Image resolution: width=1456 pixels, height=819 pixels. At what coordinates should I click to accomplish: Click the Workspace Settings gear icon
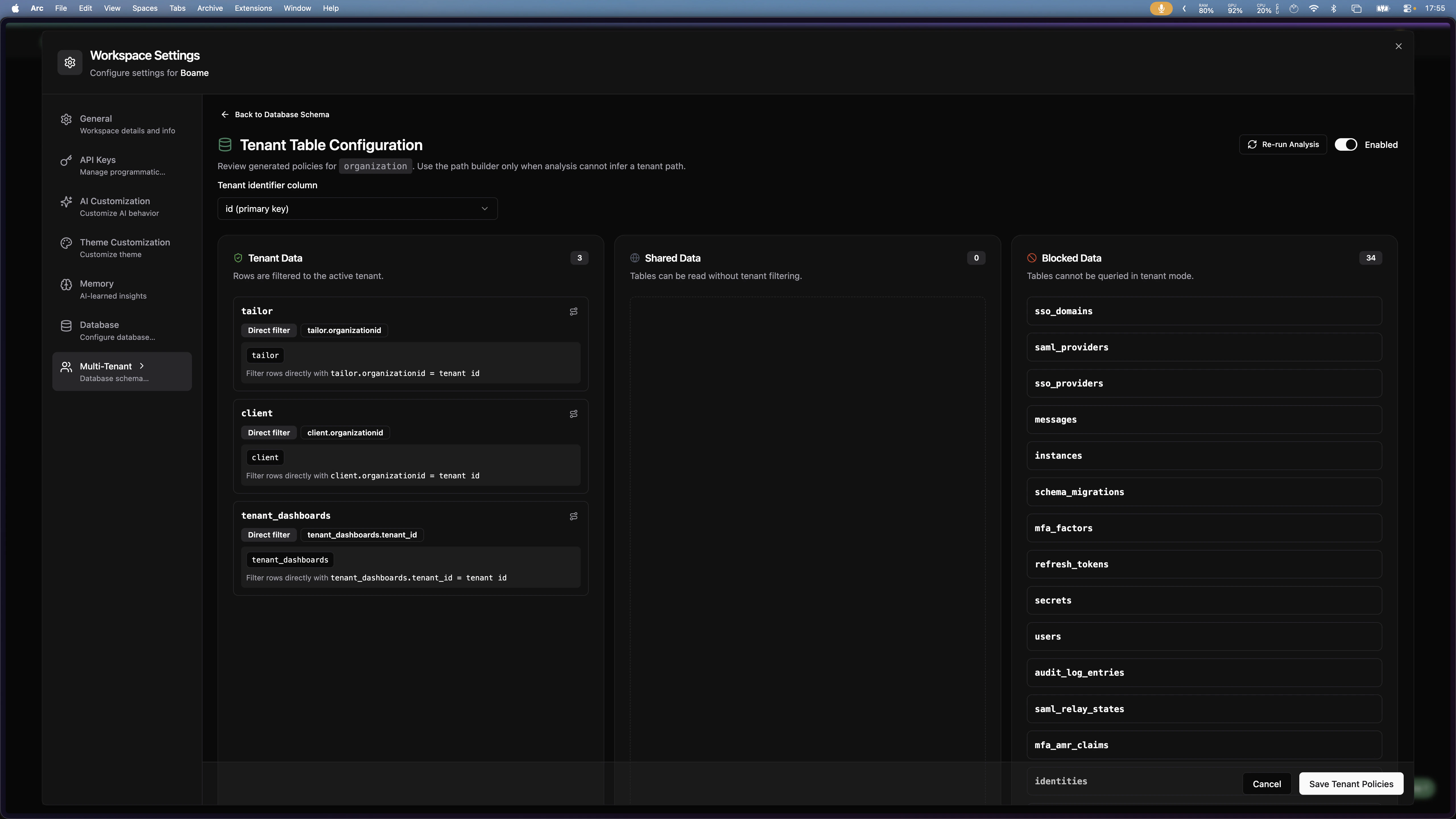[69, 63]
